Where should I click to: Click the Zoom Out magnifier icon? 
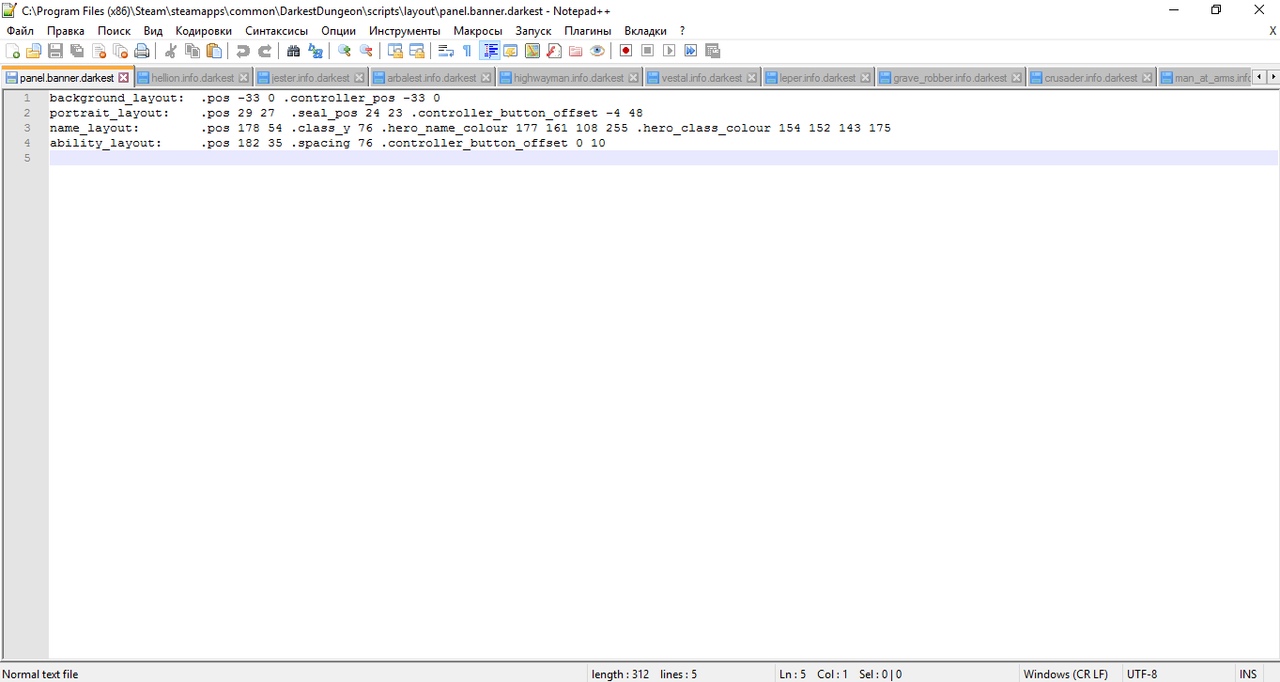click(366, 51)
